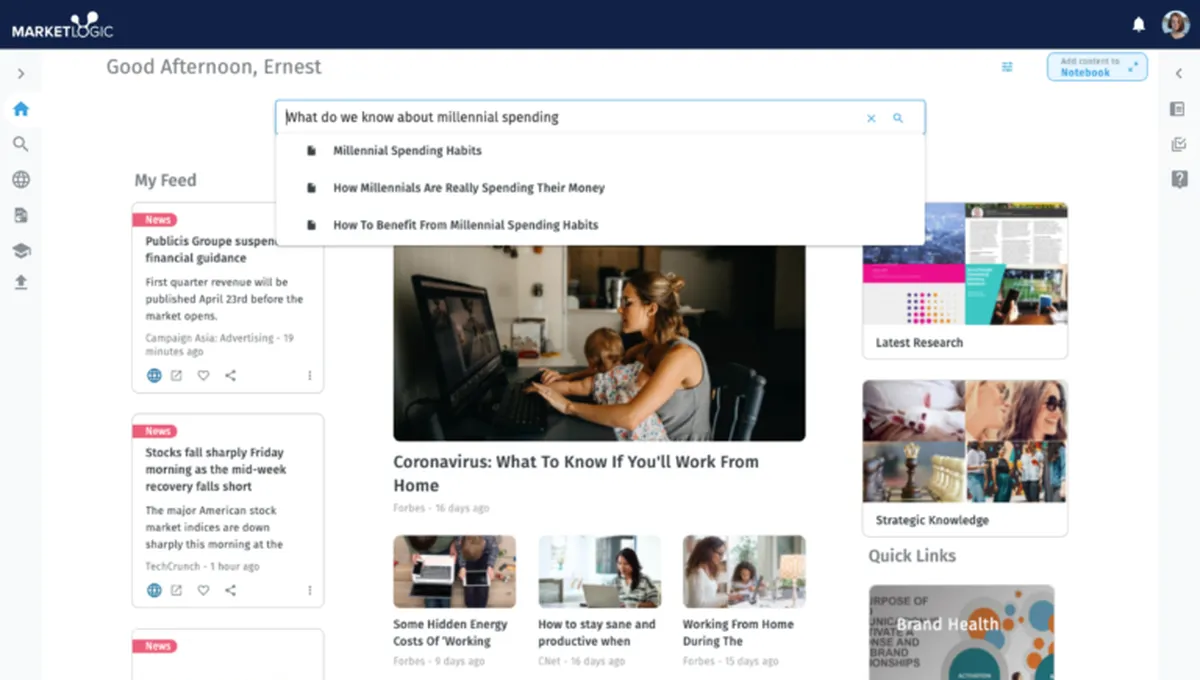
Task: Click Add content to Notebook button
Action: (1097, 67)
